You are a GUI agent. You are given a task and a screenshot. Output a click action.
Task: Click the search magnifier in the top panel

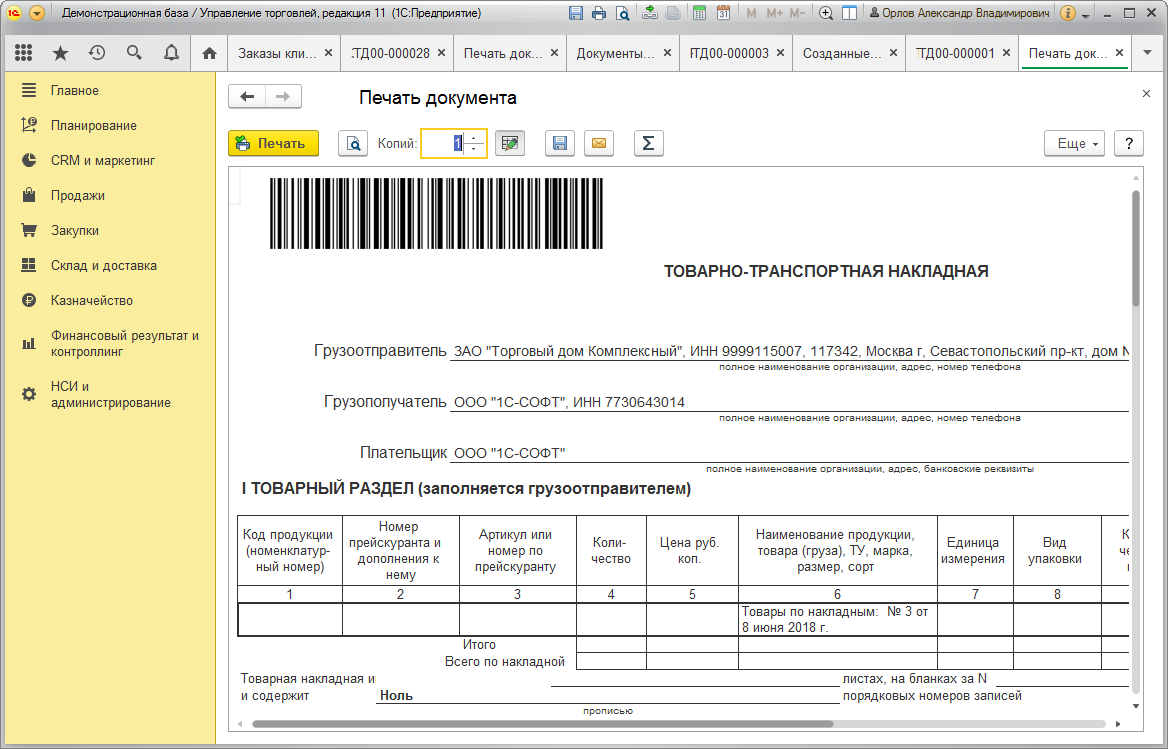click(x=134, y=53)
